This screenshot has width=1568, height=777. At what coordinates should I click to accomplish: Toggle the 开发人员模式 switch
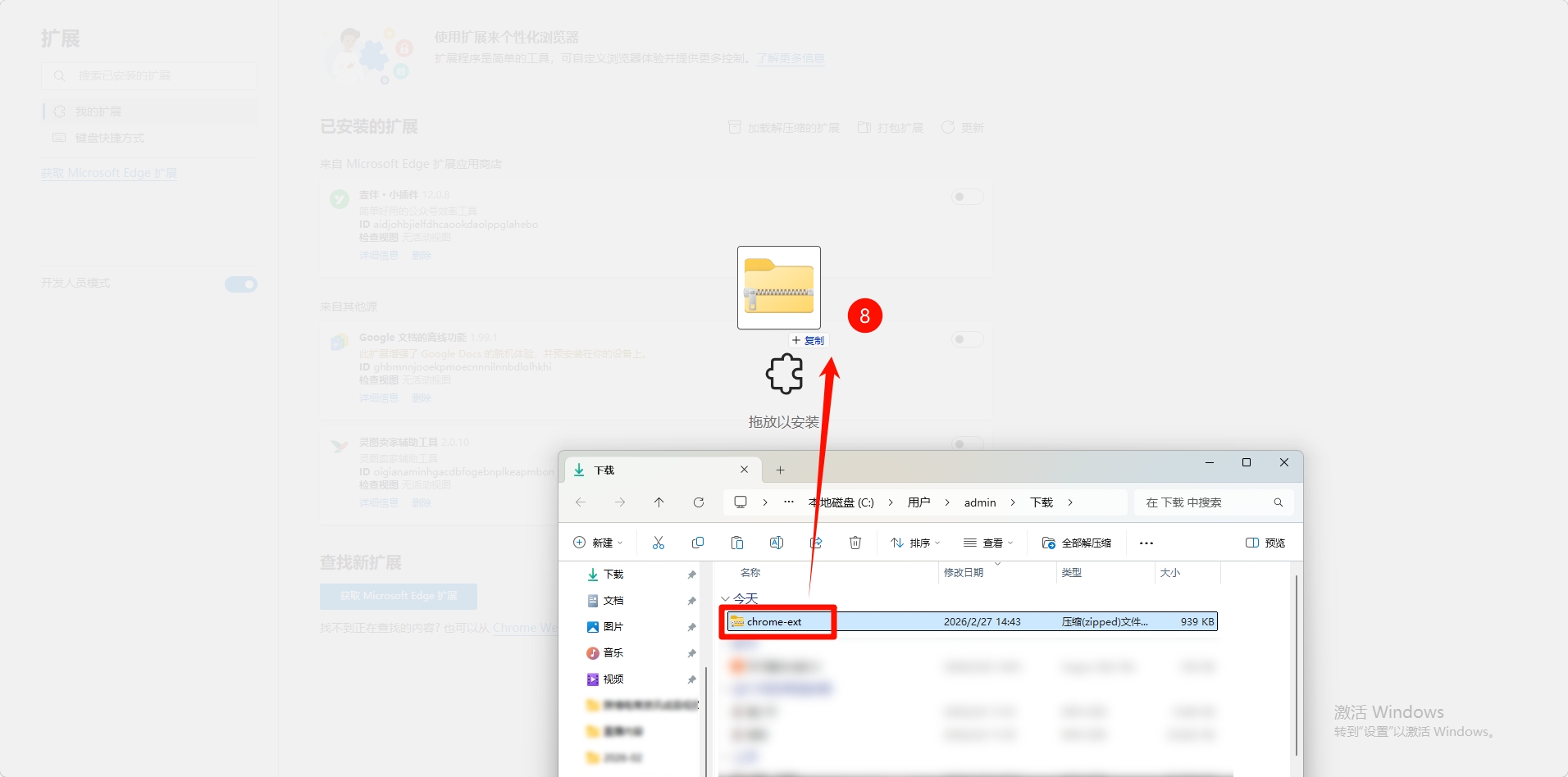(241, 284)
